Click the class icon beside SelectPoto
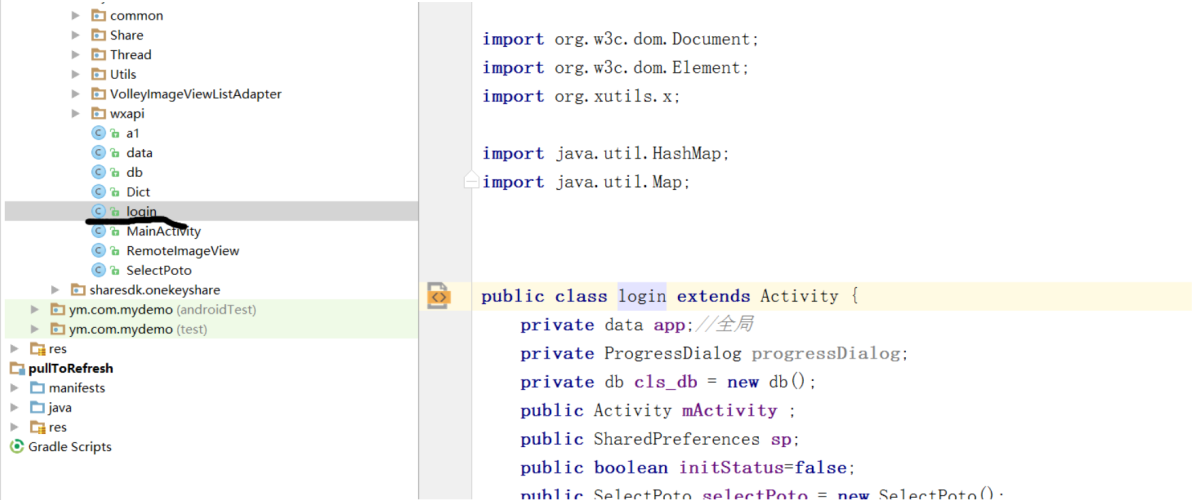 click(x=98, y=270)
